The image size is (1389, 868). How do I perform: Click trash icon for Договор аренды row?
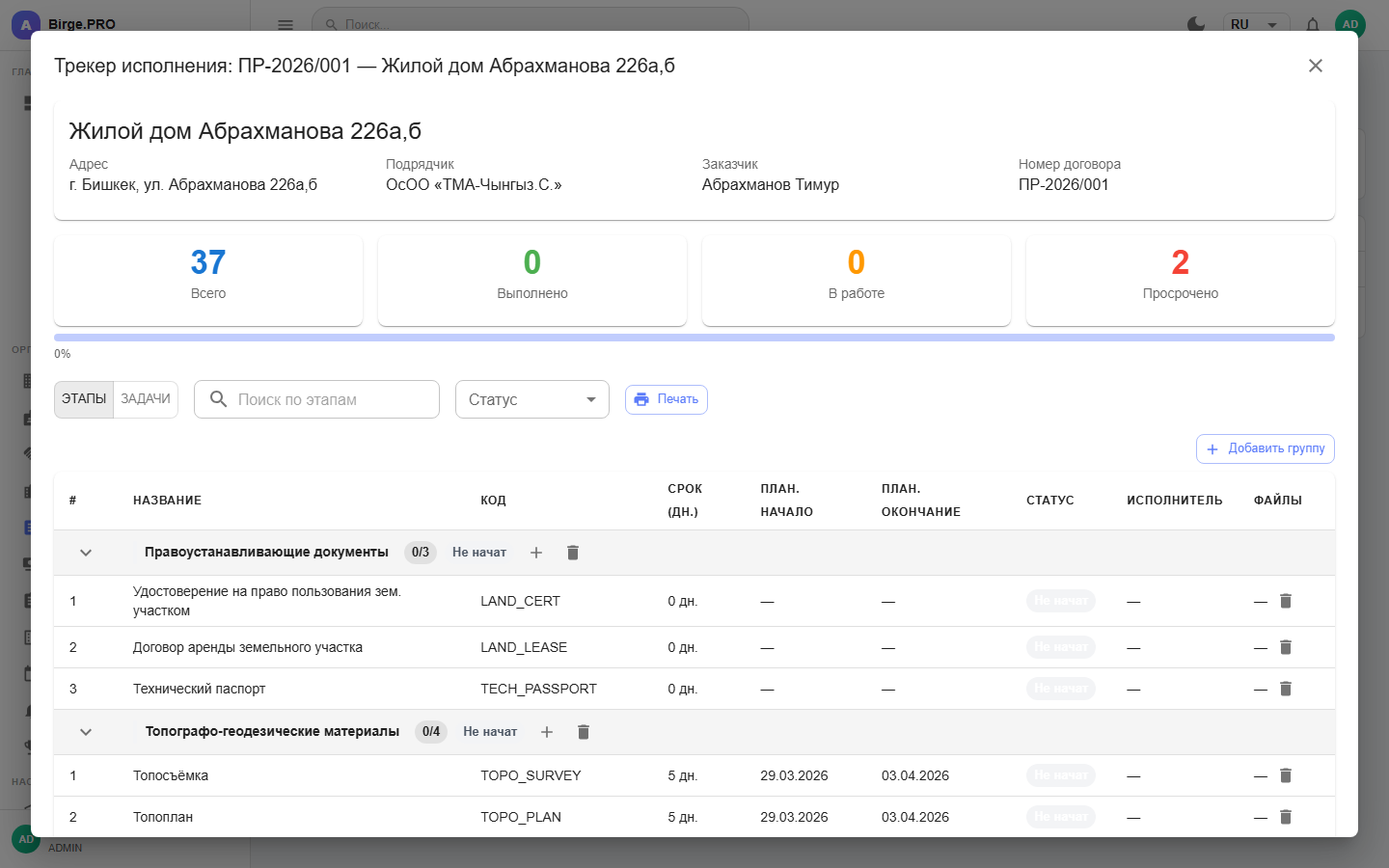1285,647
